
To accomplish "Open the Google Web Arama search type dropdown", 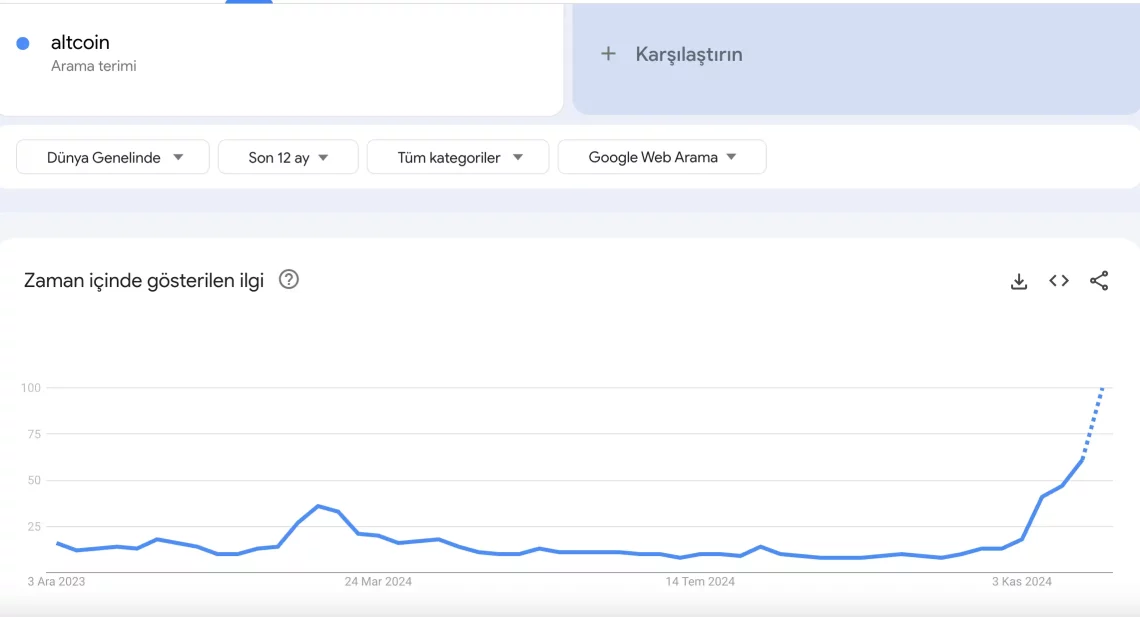I will click(x=661, y=156).
